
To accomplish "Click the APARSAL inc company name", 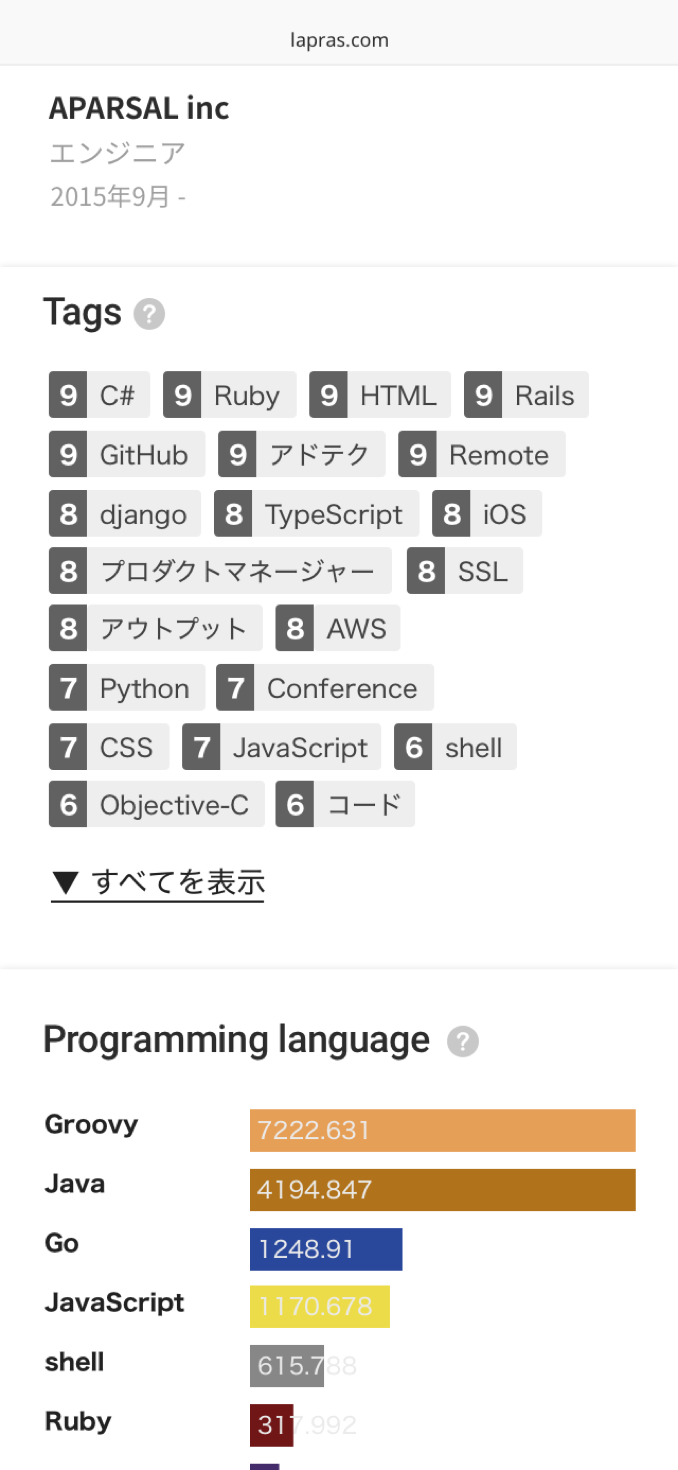I will (139, 108).
